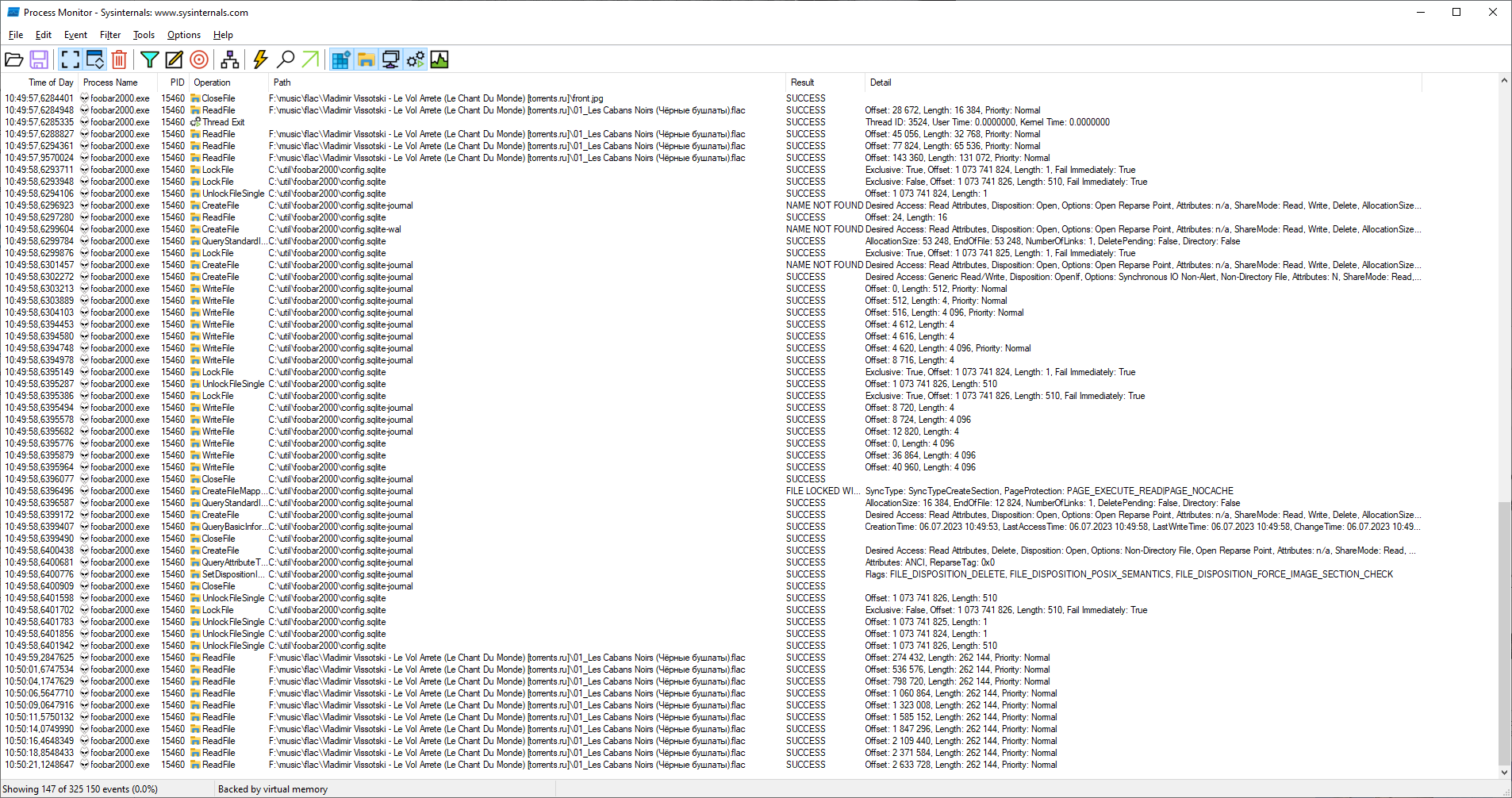Open the Edit menu

click(44, 35)
